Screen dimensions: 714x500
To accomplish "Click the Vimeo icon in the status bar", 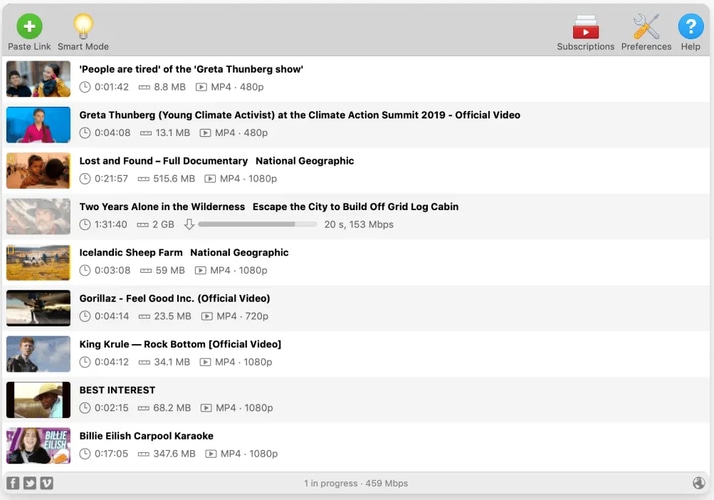I will 46,484.
